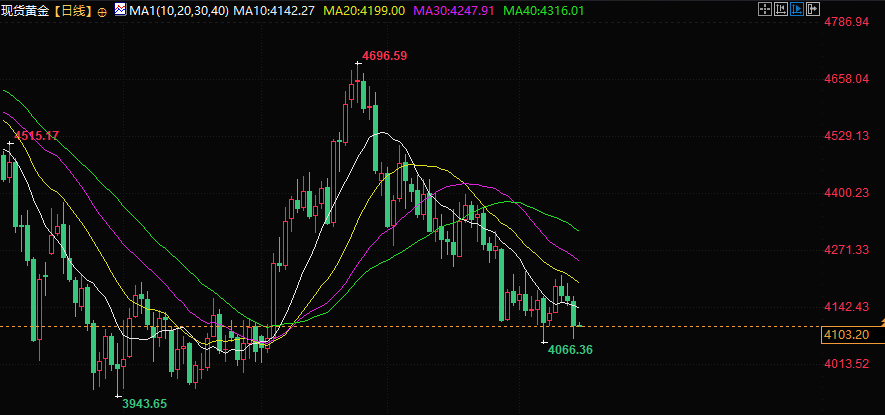Click the MA1(10,20,30,40) indicator label

[179, 11]
